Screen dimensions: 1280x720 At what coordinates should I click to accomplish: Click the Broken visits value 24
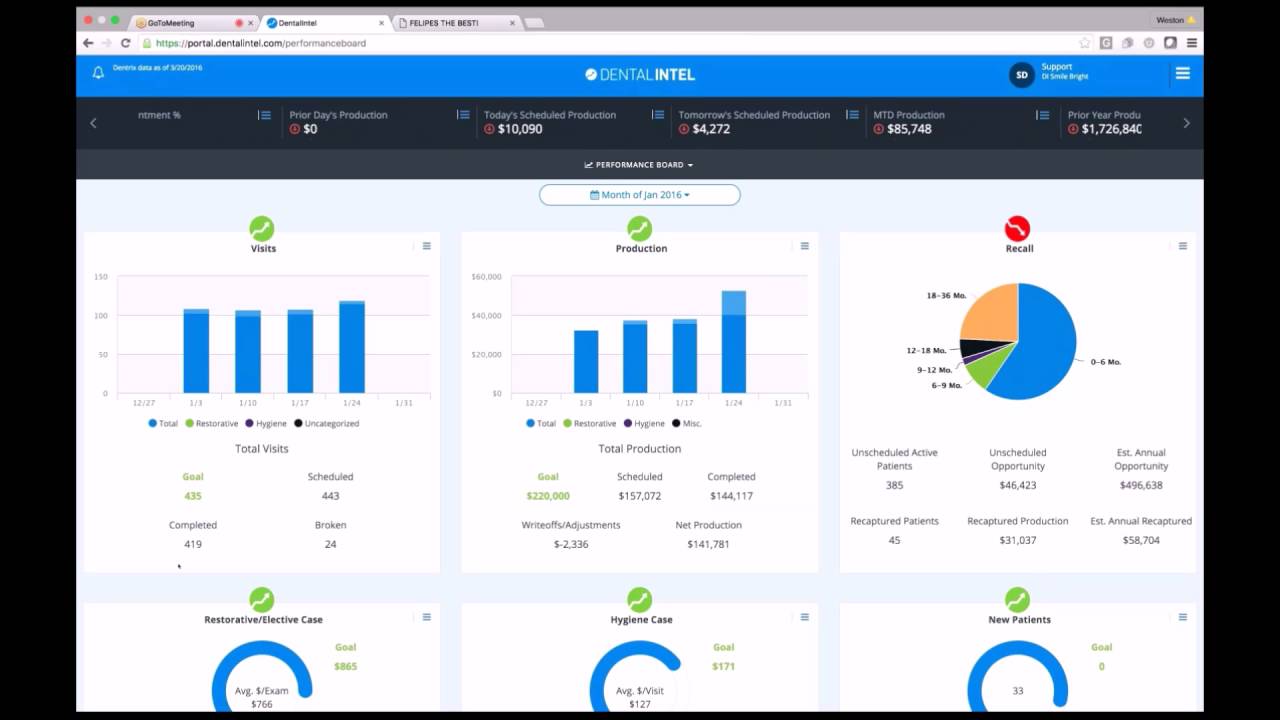pos(330,544)
